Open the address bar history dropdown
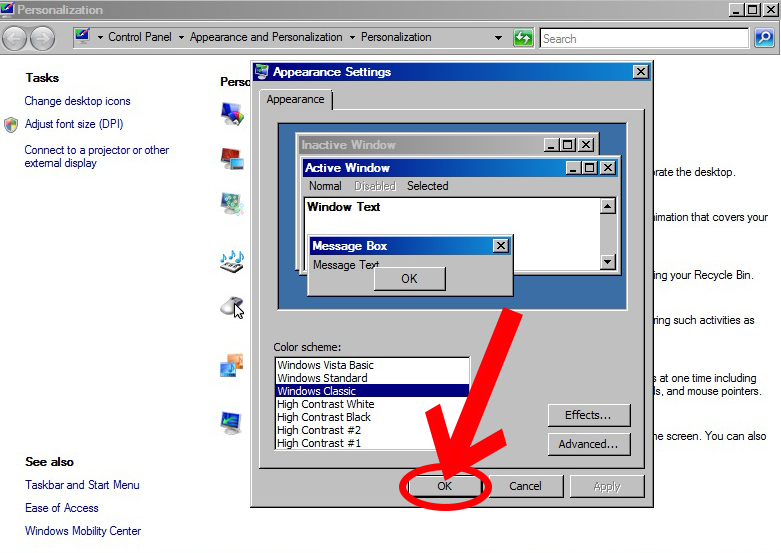The height and width of the screenshot is (553, 781). [498, 38]
